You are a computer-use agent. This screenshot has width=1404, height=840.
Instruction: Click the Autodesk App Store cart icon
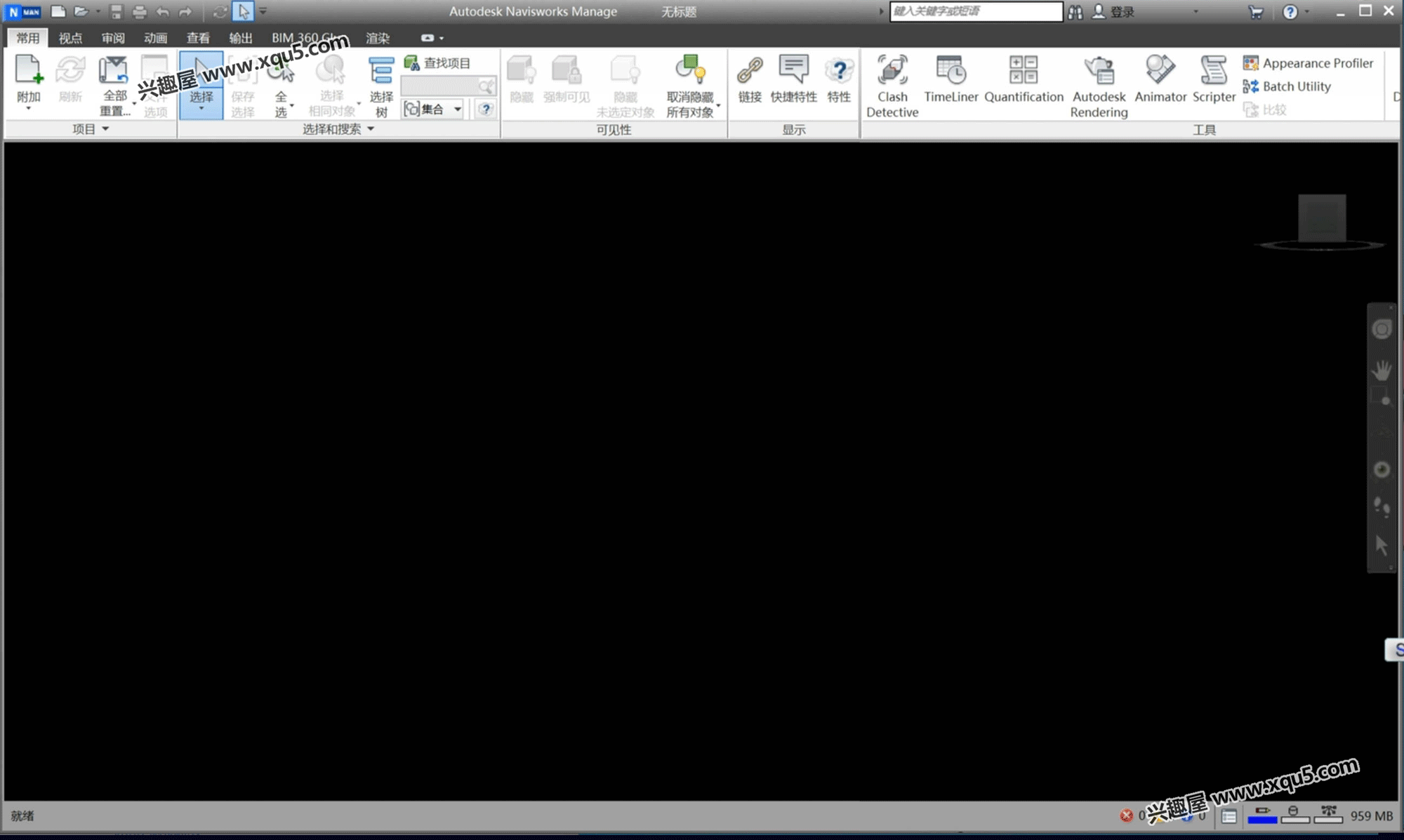click(1256, 12)
